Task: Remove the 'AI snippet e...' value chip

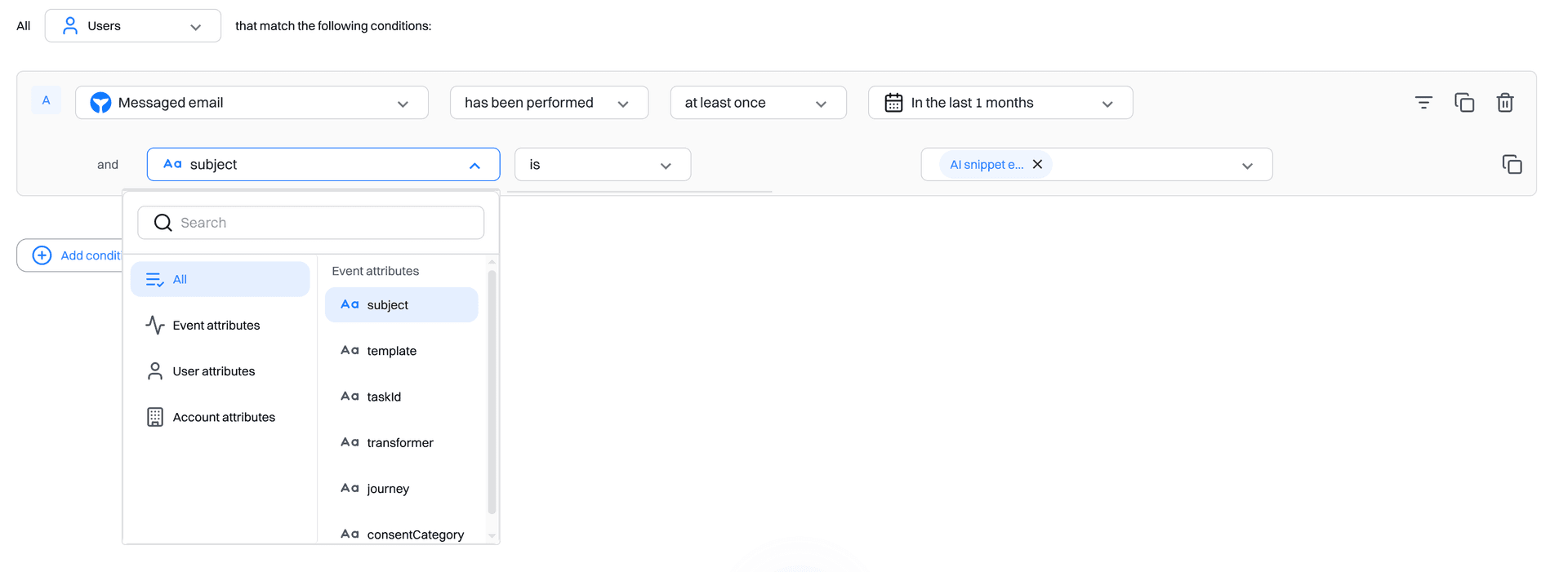Action: coord(1037,164)
